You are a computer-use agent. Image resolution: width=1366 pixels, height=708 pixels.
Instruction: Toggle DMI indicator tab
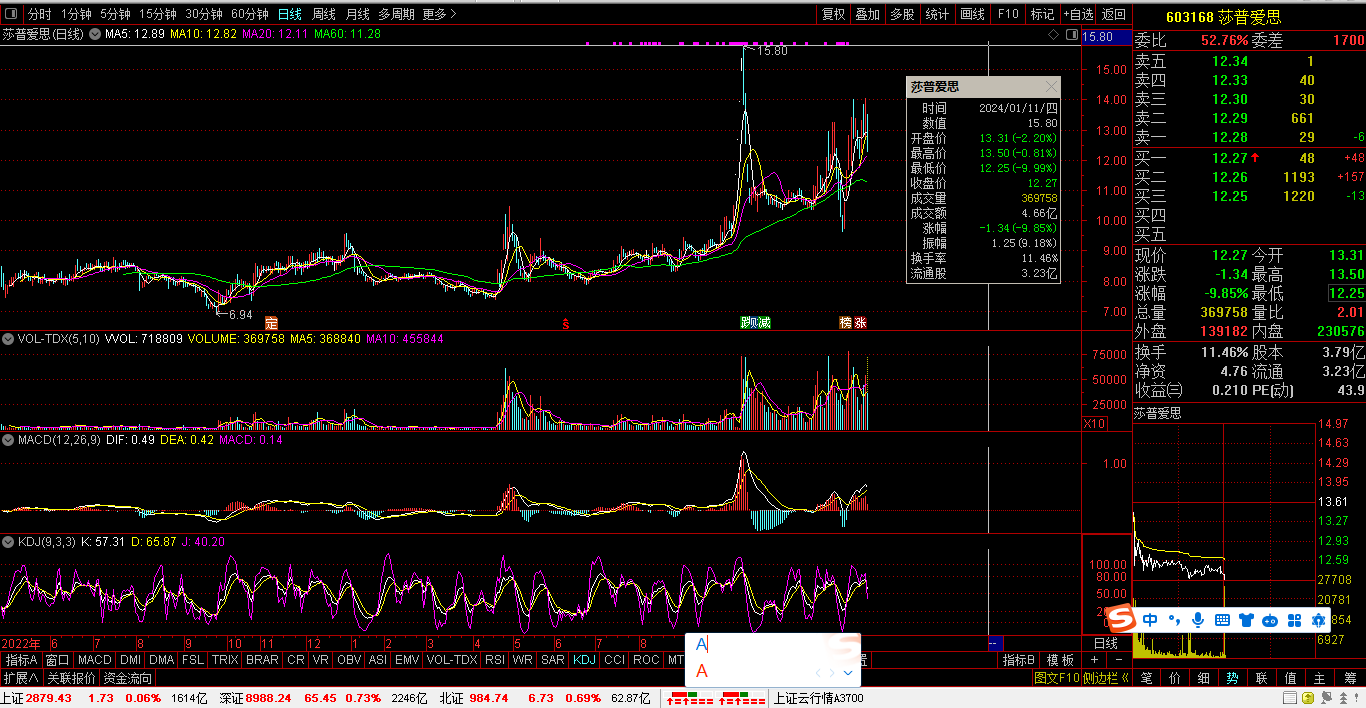point(131,660)
